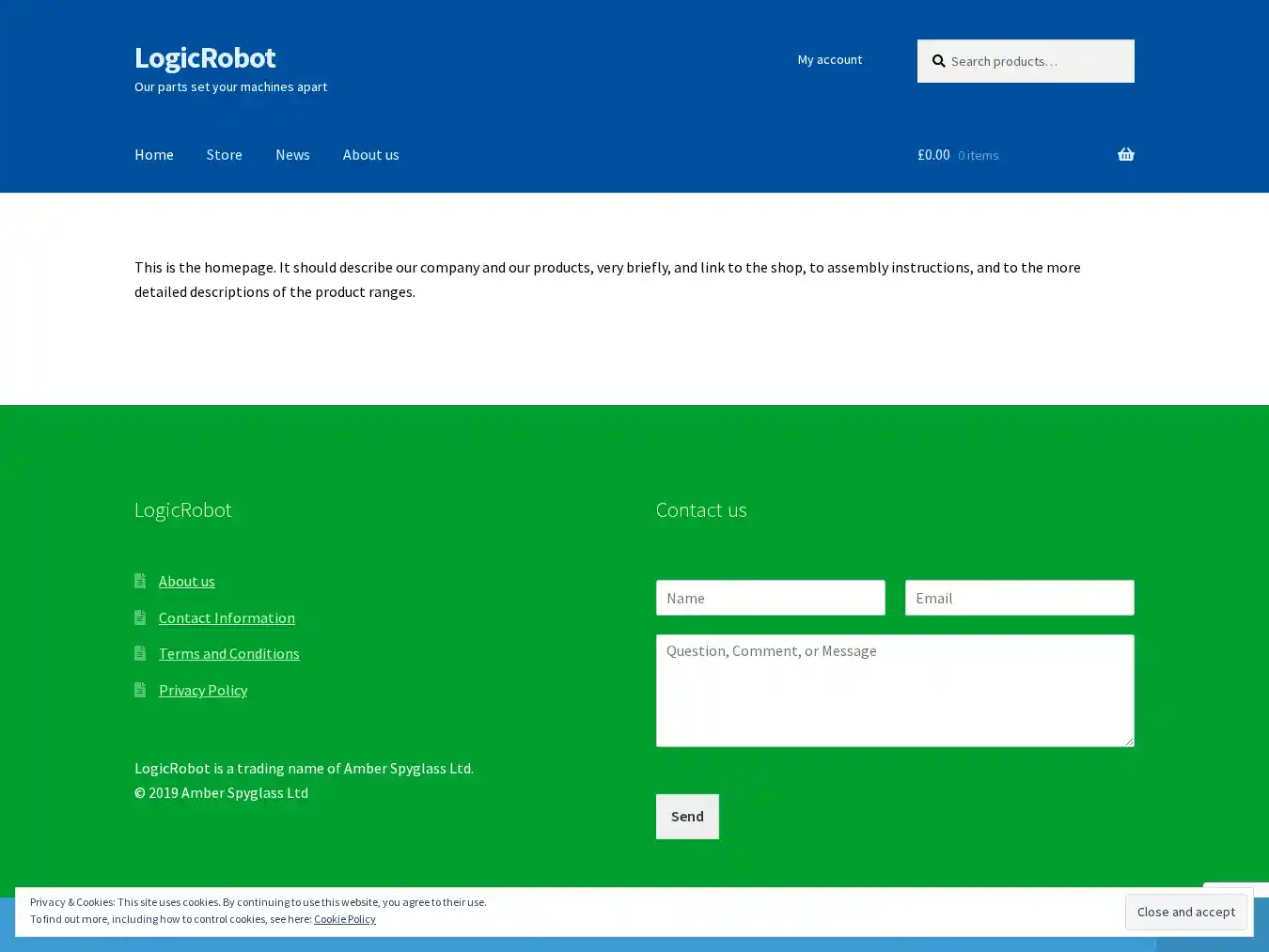
Task: Select About us in the navigation bar
Action: [x=370, y=154]
